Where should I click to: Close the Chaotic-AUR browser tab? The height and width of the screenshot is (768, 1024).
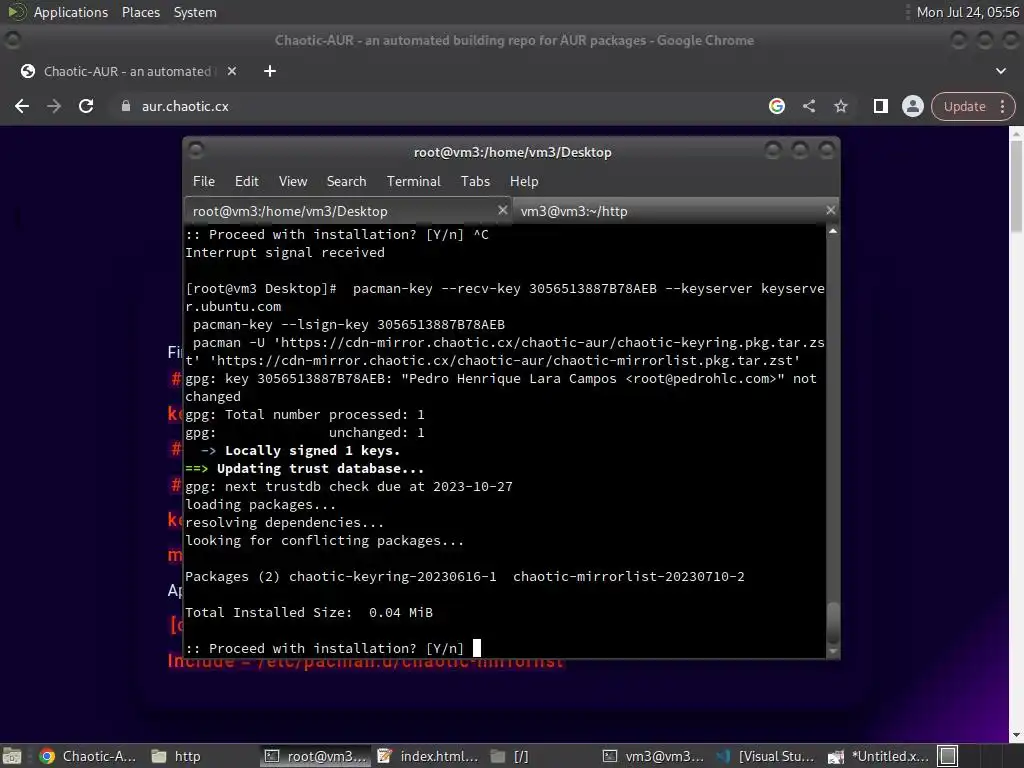(x=232, y=71)
